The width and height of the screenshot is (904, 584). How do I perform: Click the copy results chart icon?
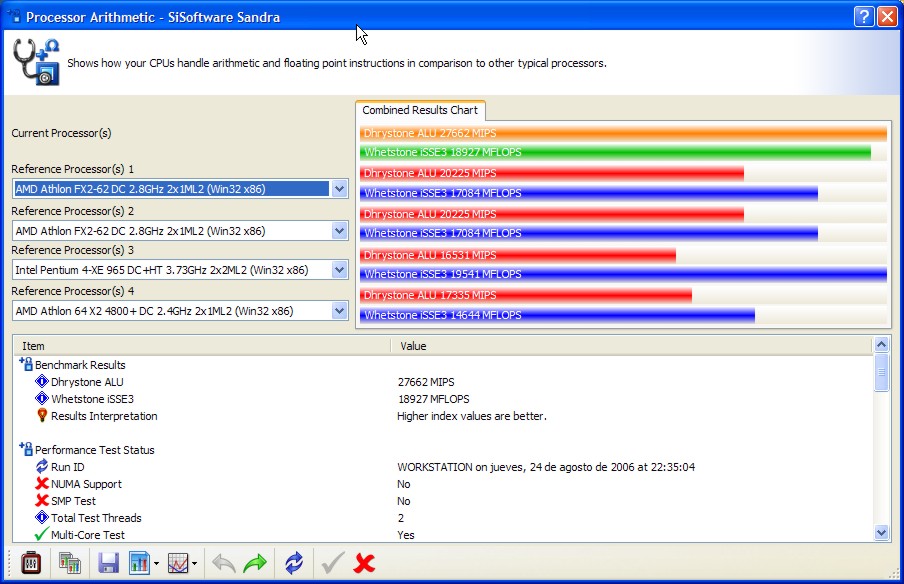click(x=70, y=563)
